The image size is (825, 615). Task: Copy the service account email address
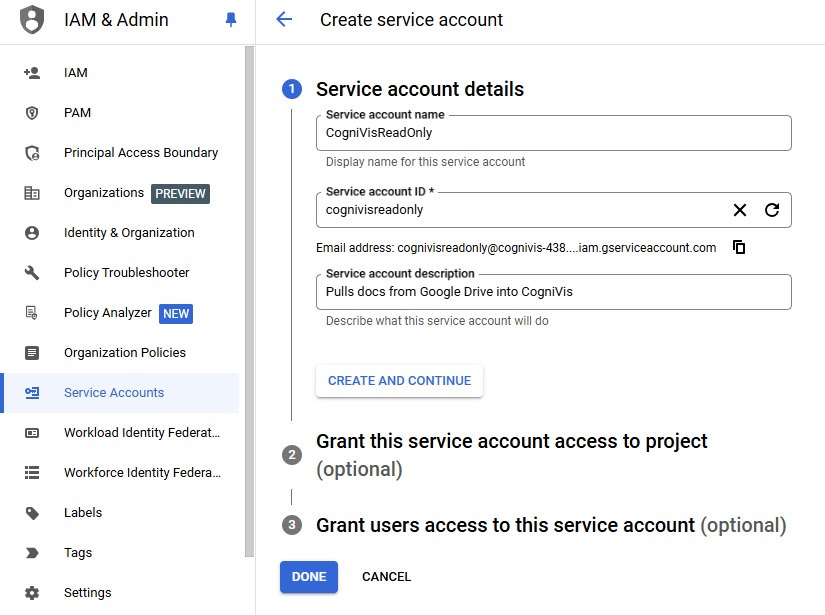tap(739, 247)
